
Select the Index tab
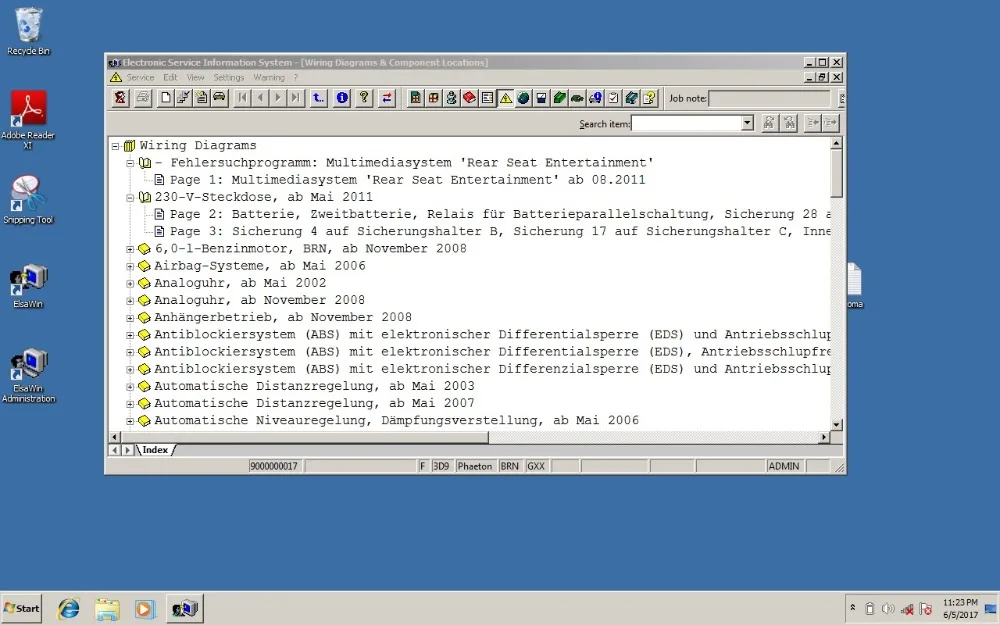tap(155, 450)
